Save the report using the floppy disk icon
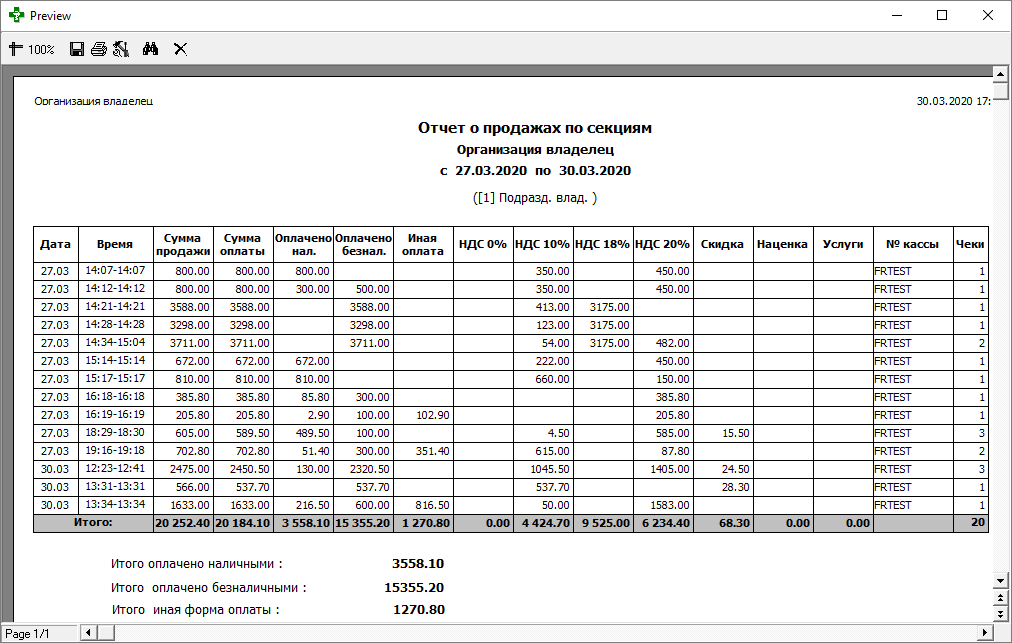The height and width of the screenshot is (643, 1012). tap(77, 49)
